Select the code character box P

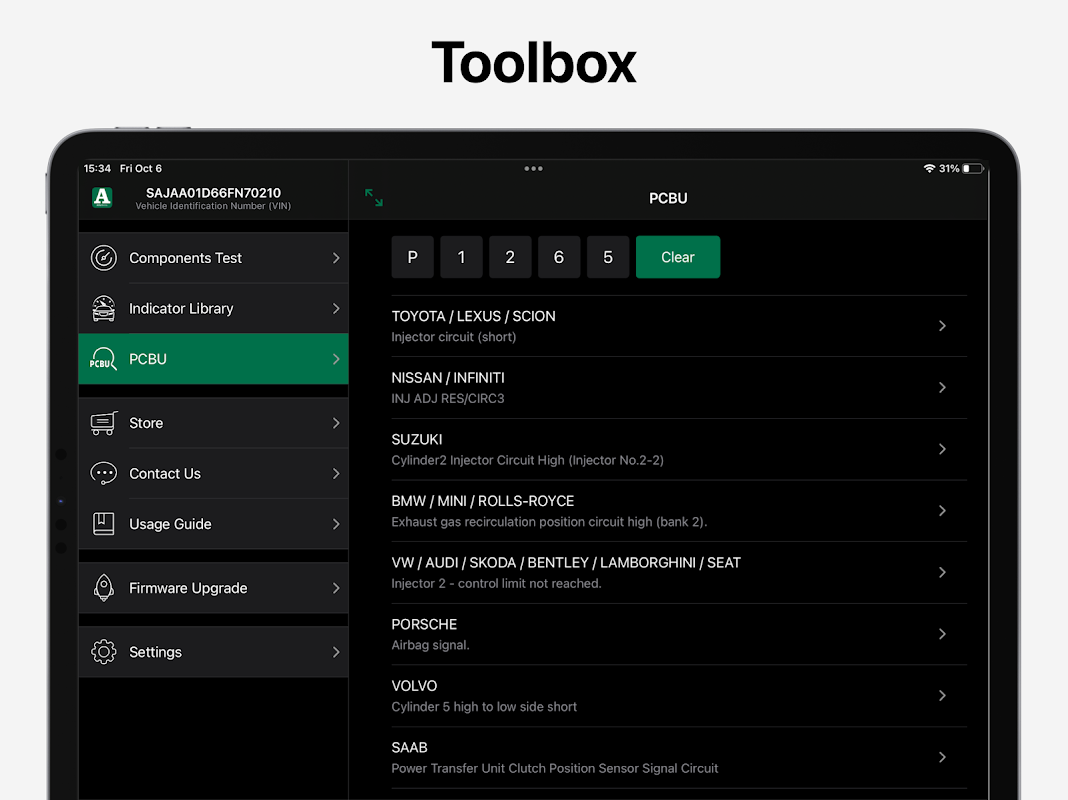[412, 257]
